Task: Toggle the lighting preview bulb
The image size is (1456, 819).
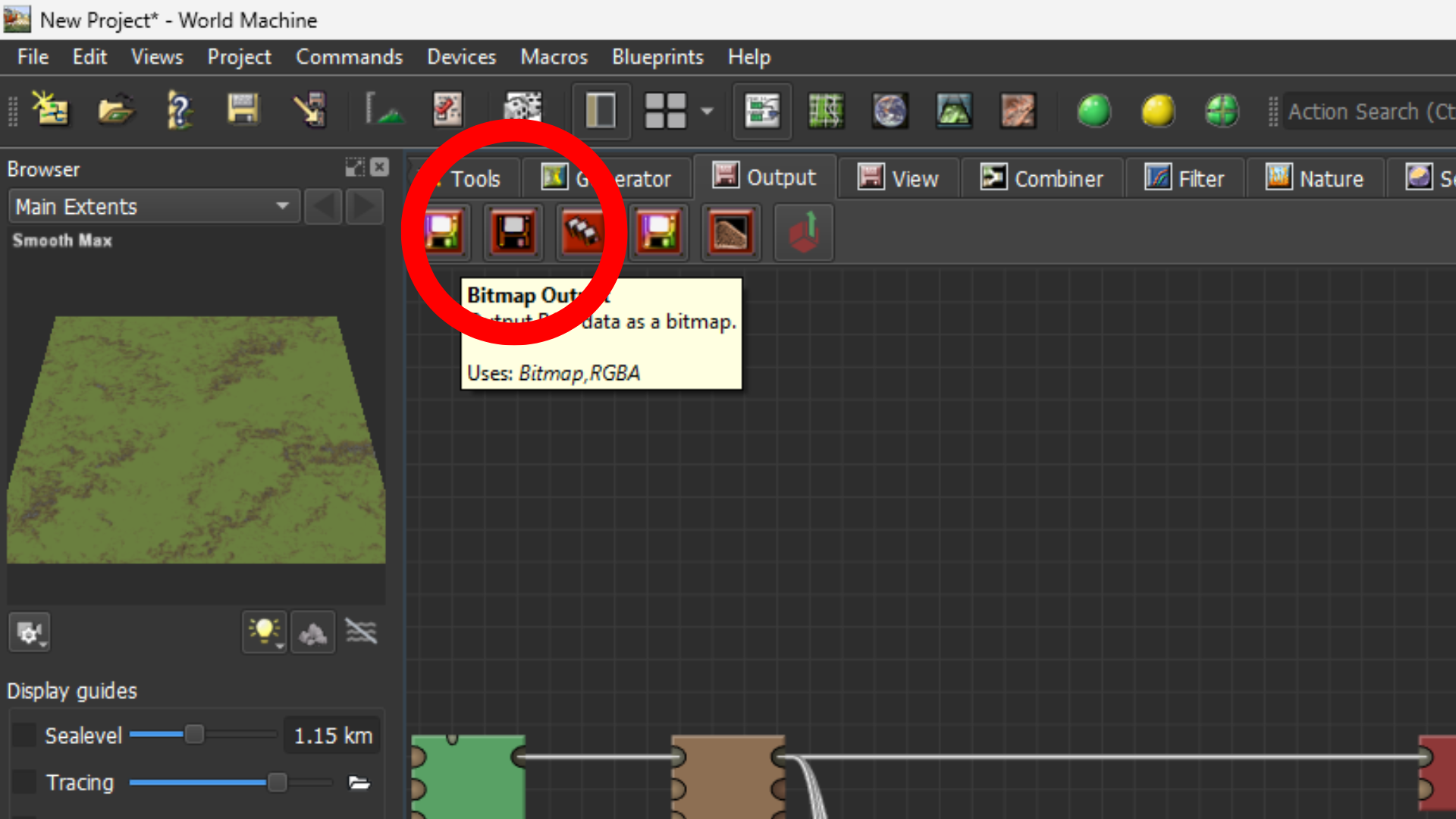Action: (263, 632)
